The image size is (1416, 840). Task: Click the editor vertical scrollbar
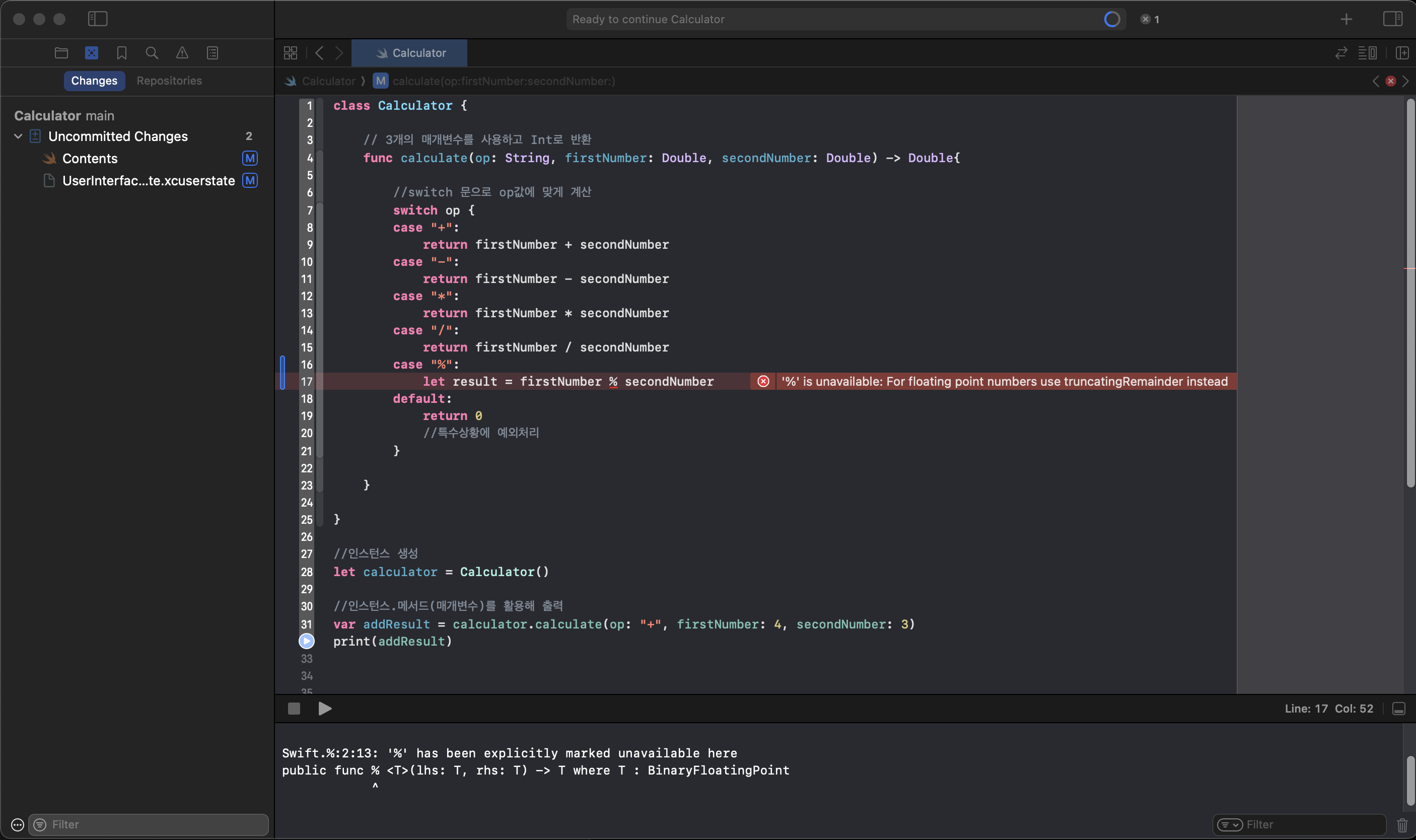coord(1410,293)
